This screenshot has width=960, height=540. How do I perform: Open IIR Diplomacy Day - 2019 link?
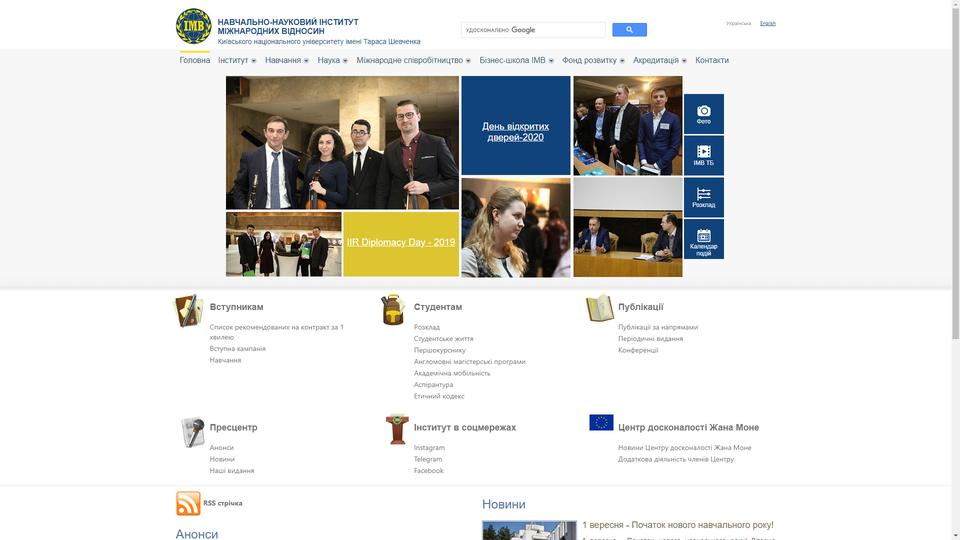401,242
